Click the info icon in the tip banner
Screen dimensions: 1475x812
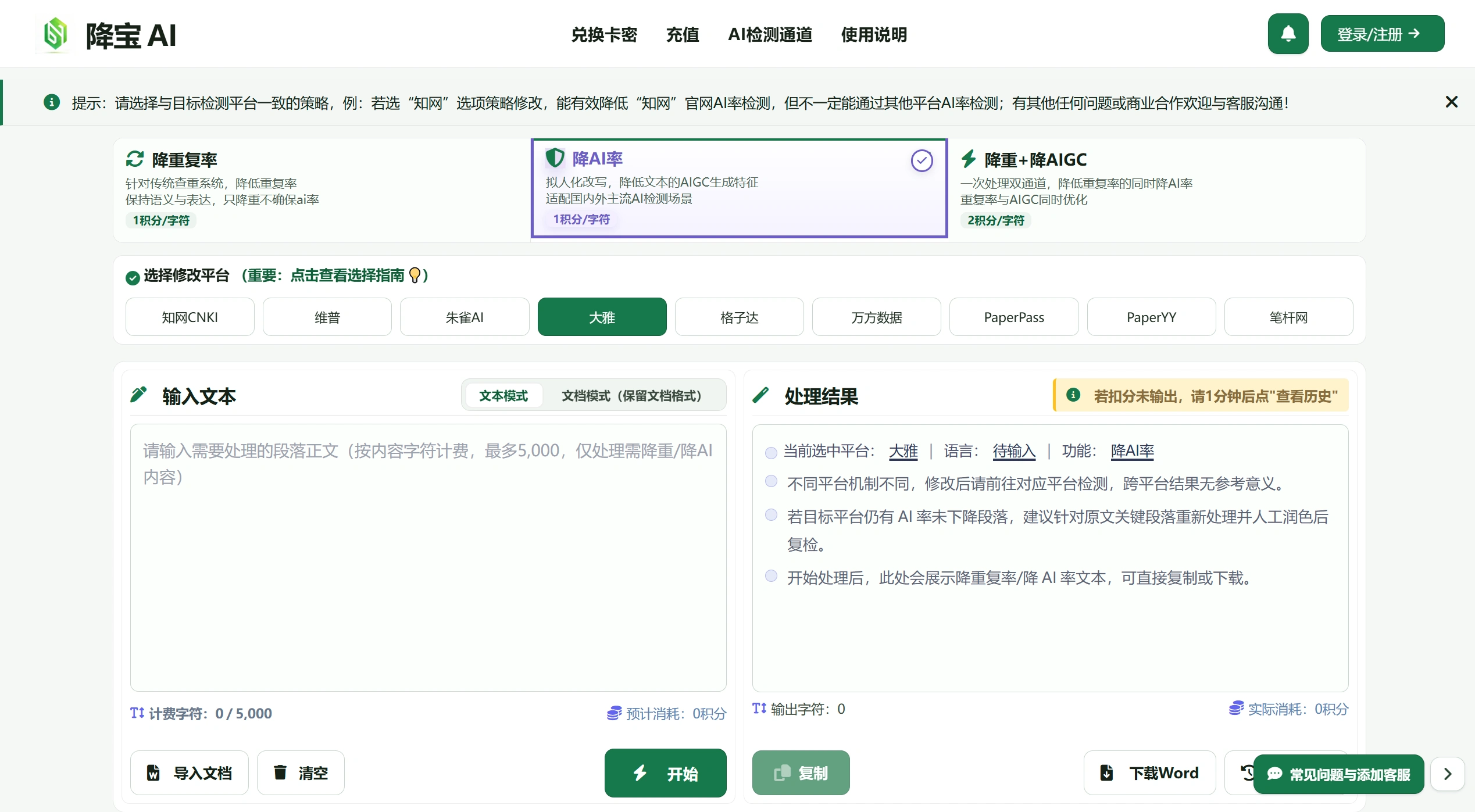coord(52,102)
